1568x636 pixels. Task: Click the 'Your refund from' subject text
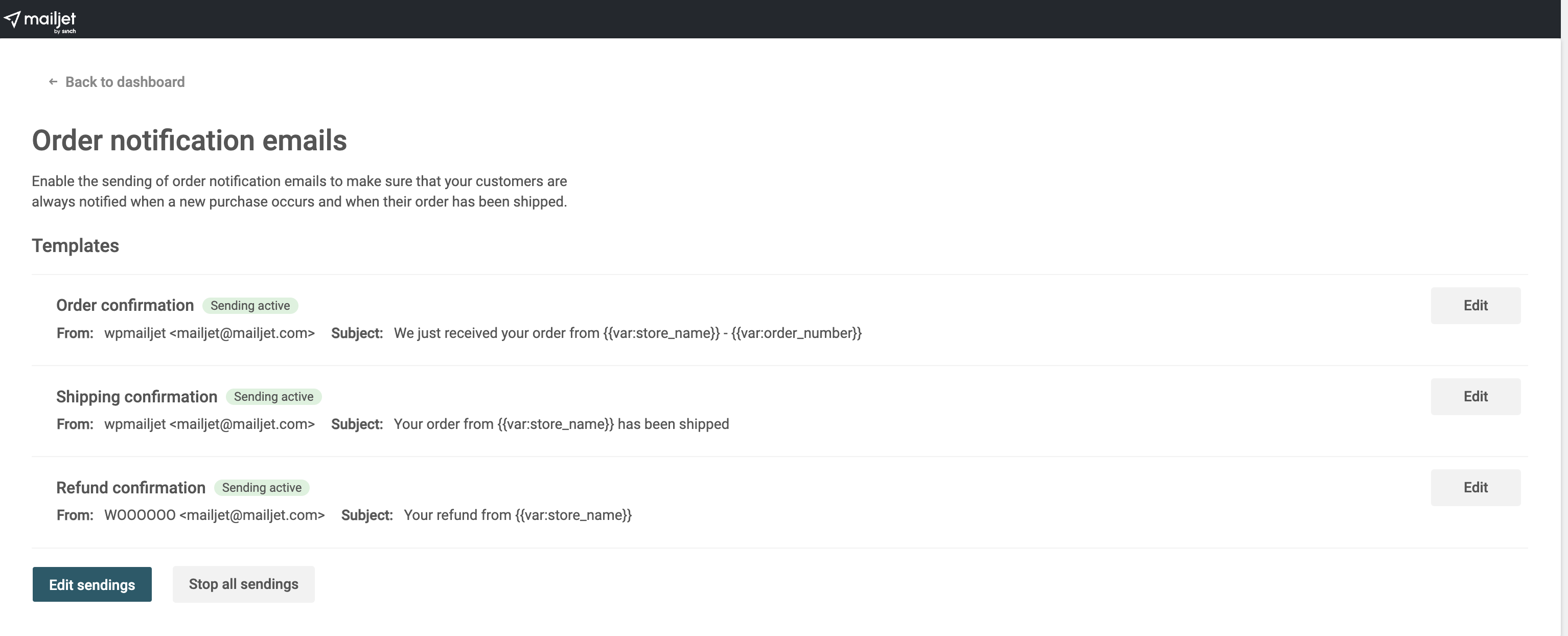(x=517, y=515)
